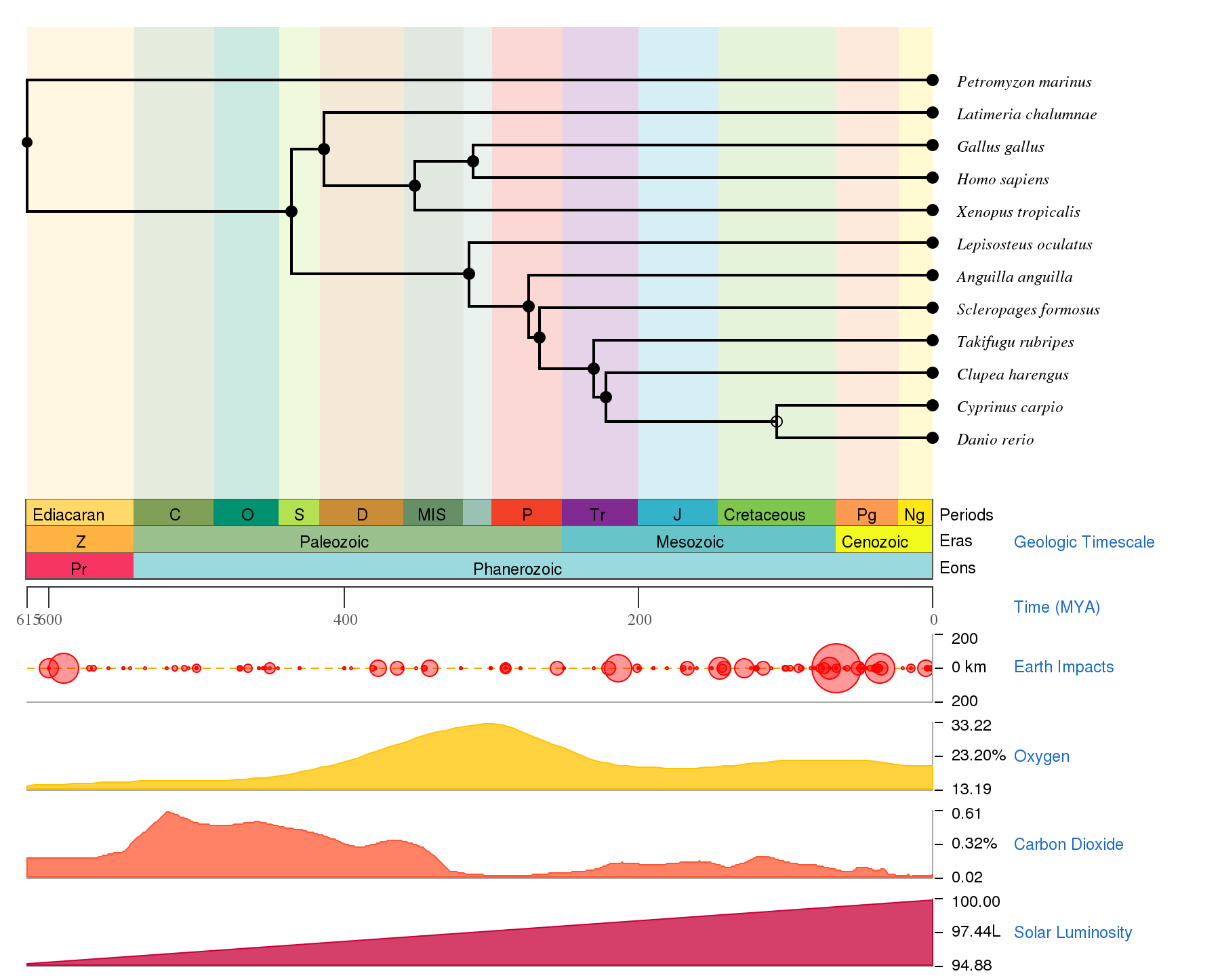Click the Clupea harengus label
The height and width of the screenshot is (980, 1220).
1013,375
